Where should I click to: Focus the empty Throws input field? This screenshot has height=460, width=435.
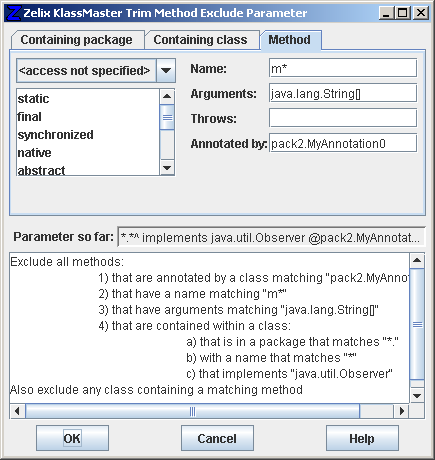click(x=343, y=118)
